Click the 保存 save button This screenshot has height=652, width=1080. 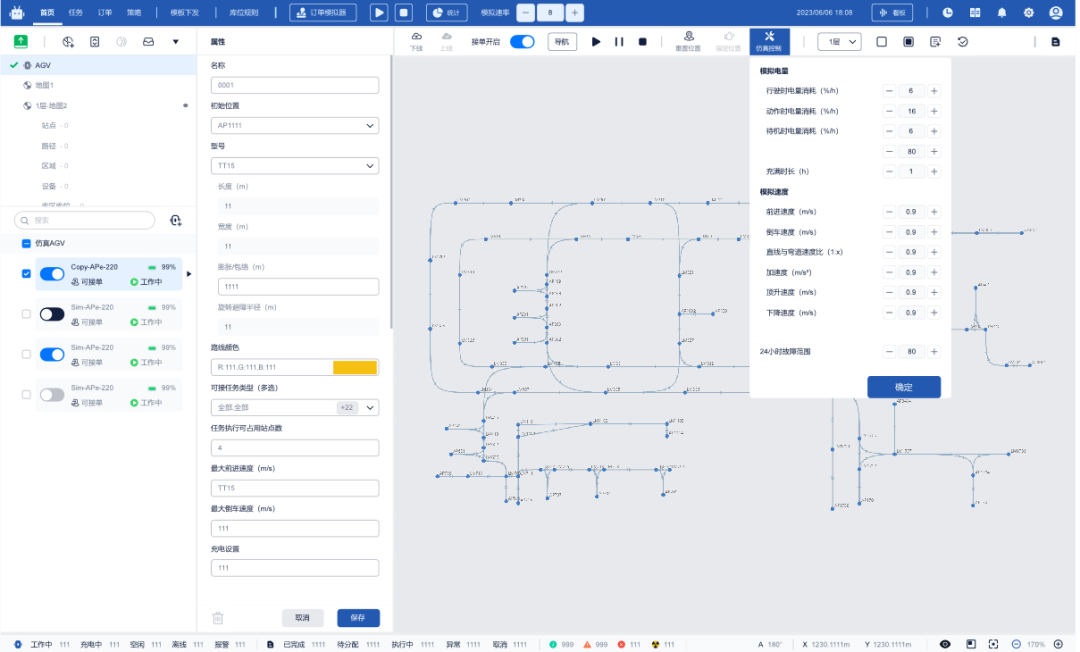358,618
